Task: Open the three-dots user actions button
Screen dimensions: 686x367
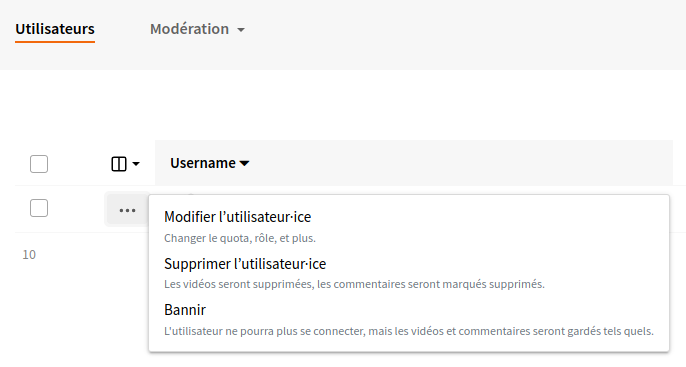Action: (x=127, y=210)
